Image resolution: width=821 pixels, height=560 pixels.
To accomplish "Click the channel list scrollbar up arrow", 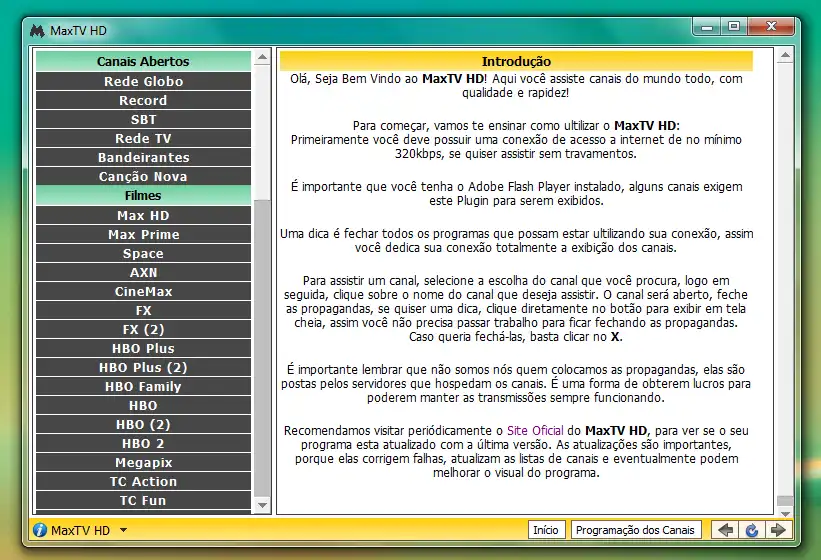I will pyautogui.click(x=262, y=57).
